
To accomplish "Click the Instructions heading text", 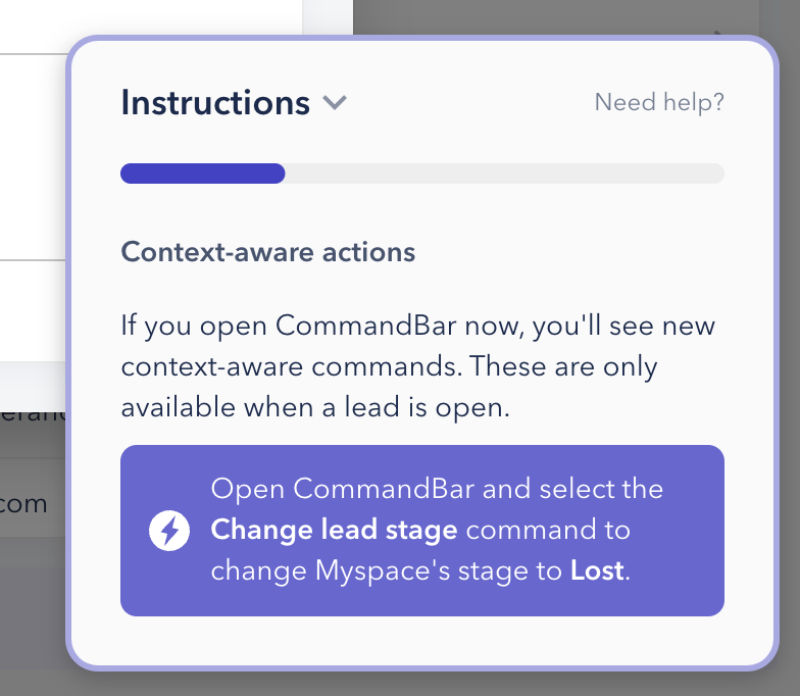I will tap(214, 102).
